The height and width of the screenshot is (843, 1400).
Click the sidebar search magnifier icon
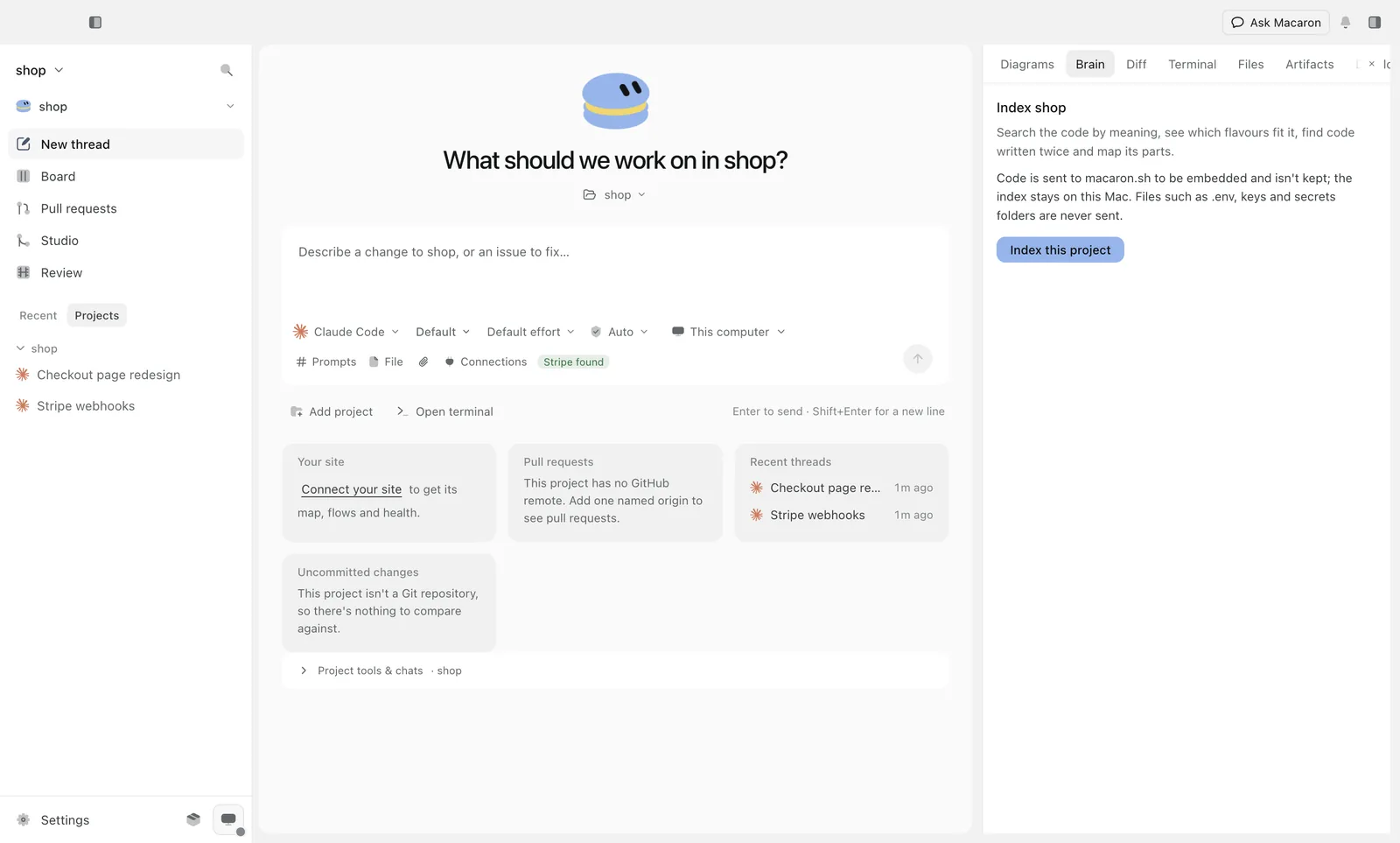pos(227,70)
